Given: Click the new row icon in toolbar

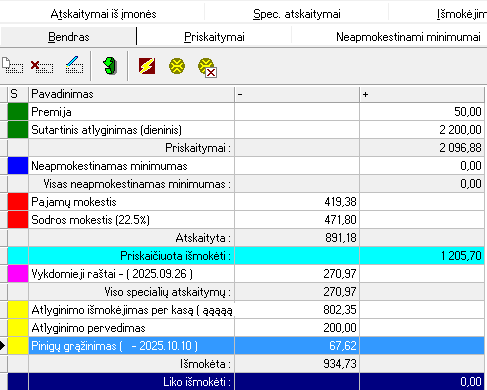Looking at the screenshot, I should 12,65.
